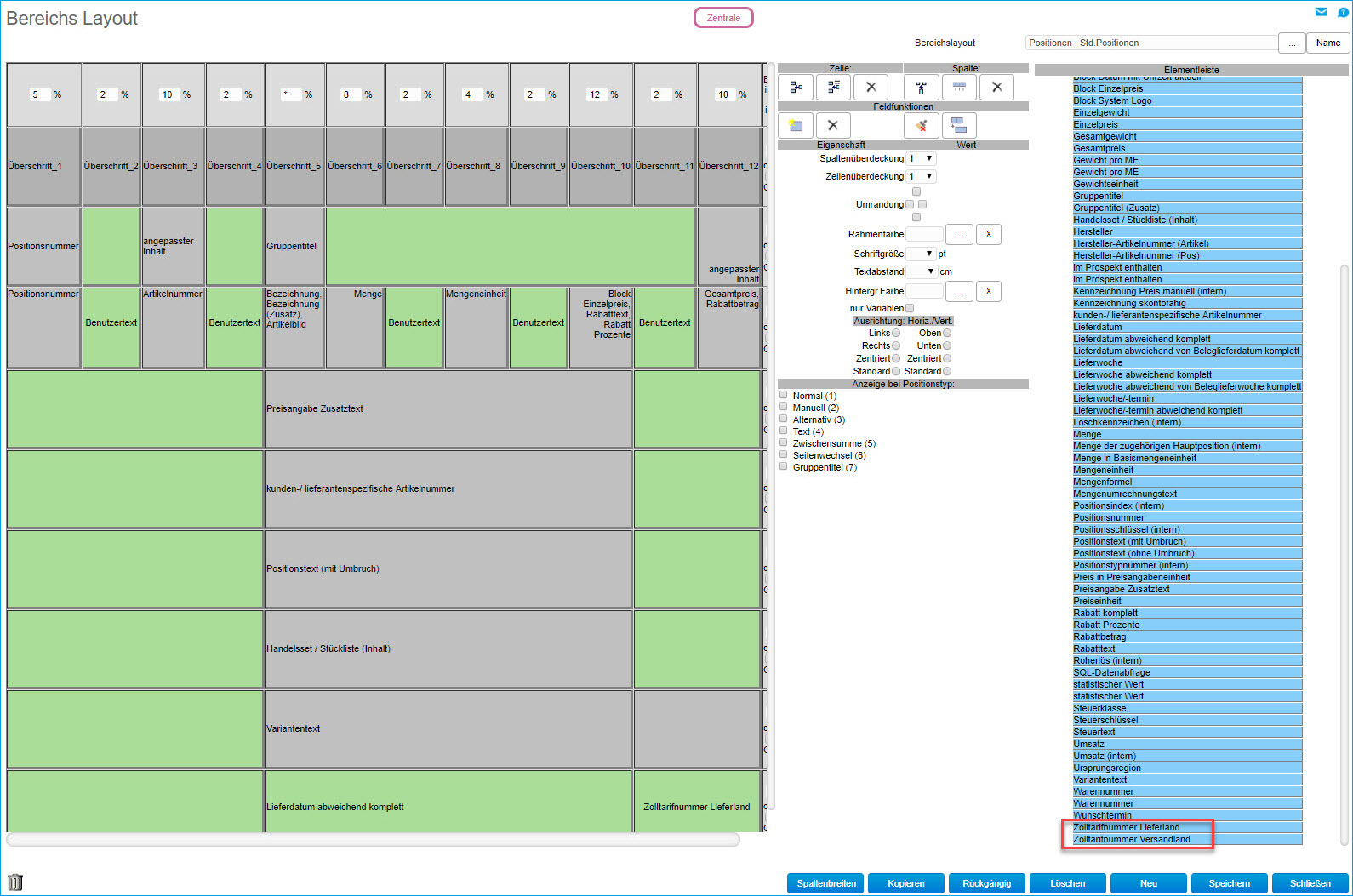Click the append column icon under Spalte
1353x896 pixels.
point(959,87)
